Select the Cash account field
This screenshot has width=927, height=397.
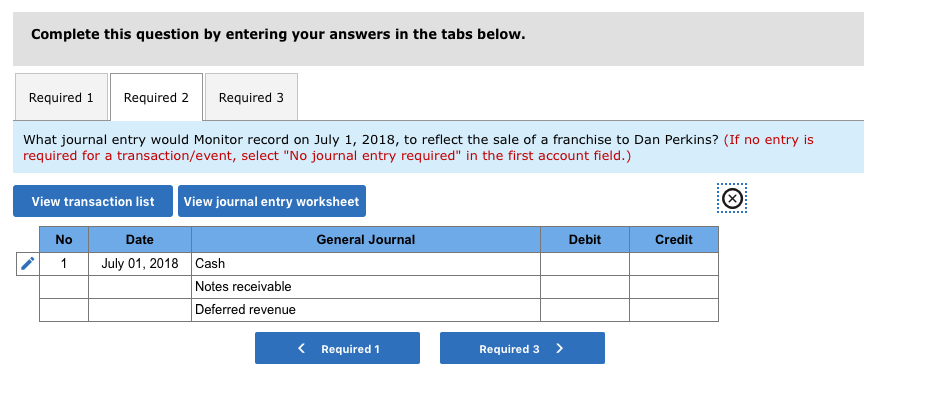[366, 263]
